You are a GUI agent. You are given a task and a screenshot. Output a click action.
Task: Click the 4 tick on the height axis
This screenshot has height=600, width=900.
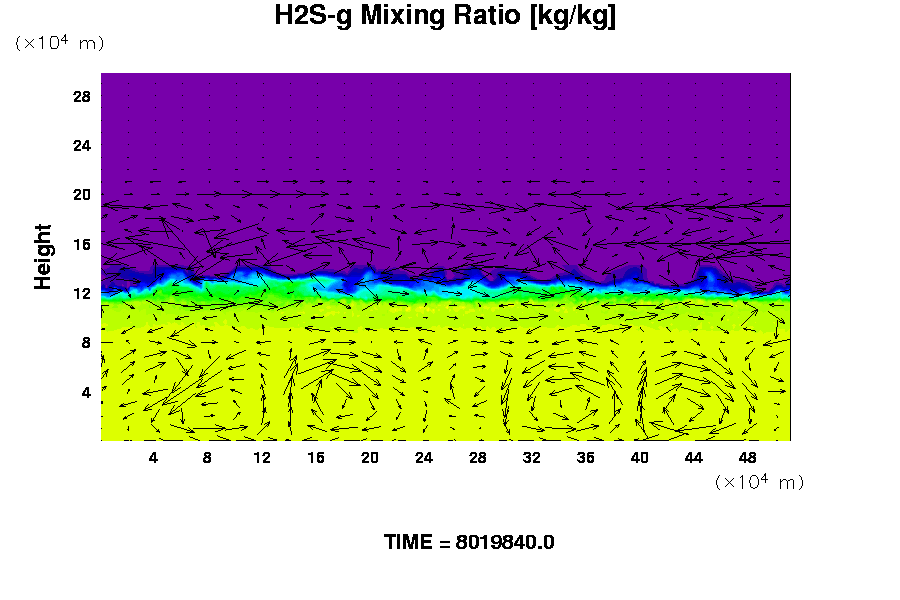86,392
